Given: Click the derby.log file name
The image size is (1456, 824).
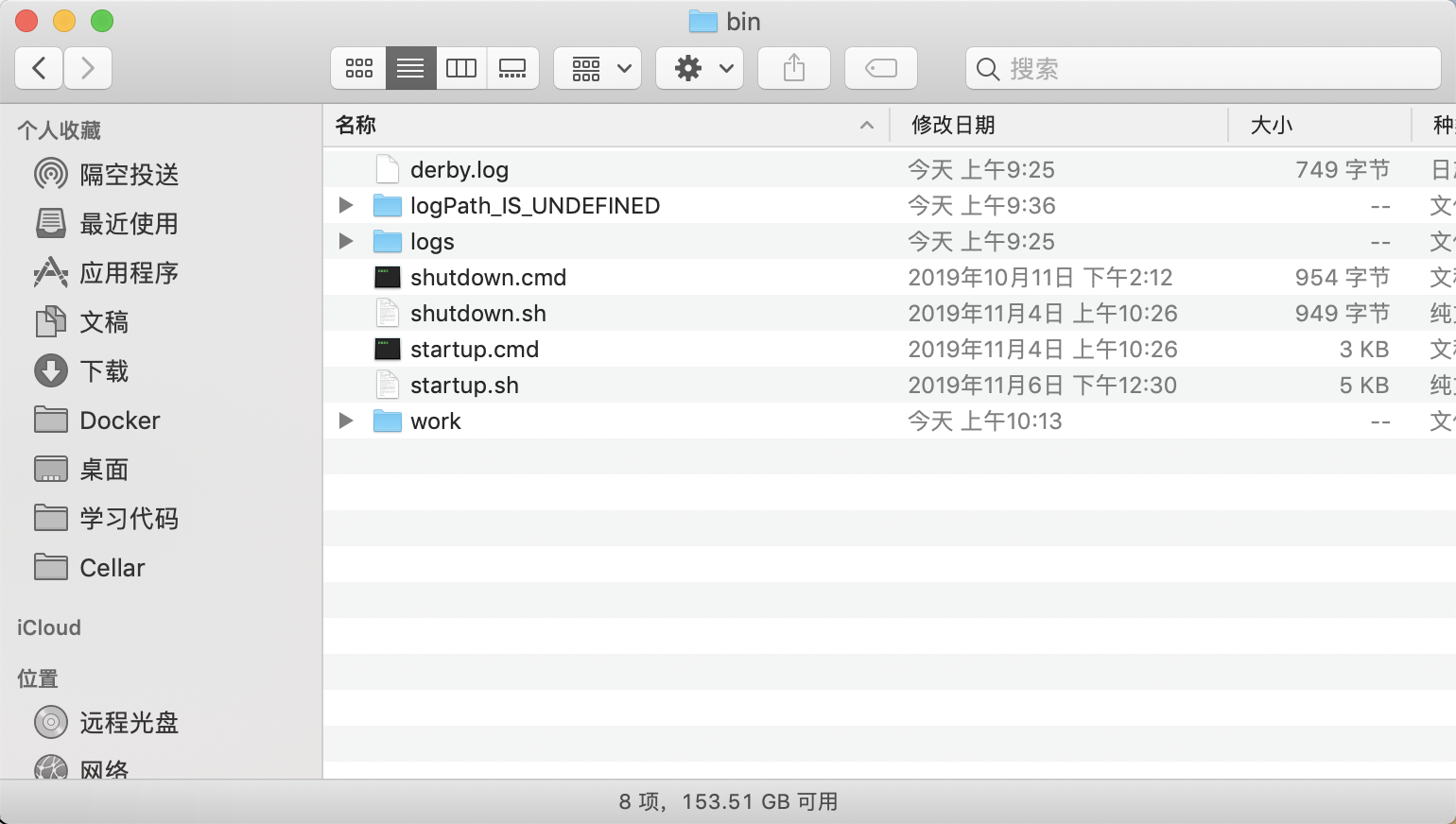Looking at the screenshot, I should [x=459, y=170].
